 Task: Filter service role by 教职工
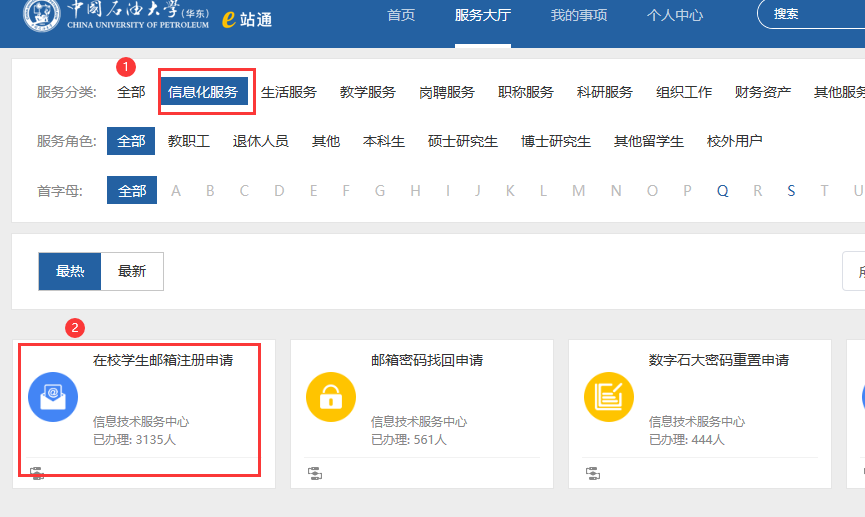pyautogui.click(x=189, y=141)
